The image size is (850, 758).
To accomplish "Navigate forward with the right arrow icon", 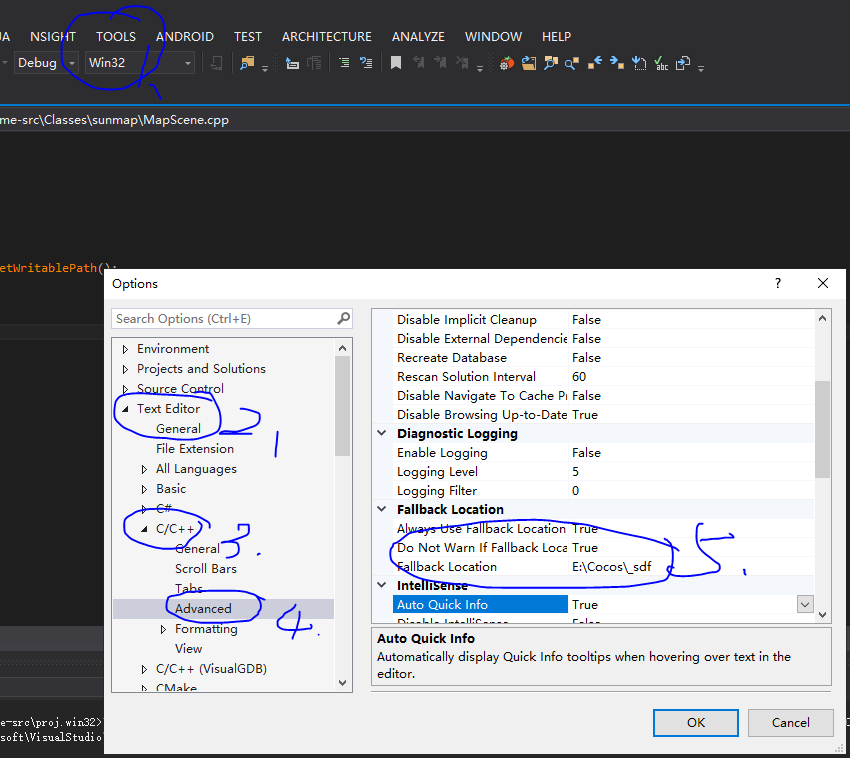I will tap(616, 63).
